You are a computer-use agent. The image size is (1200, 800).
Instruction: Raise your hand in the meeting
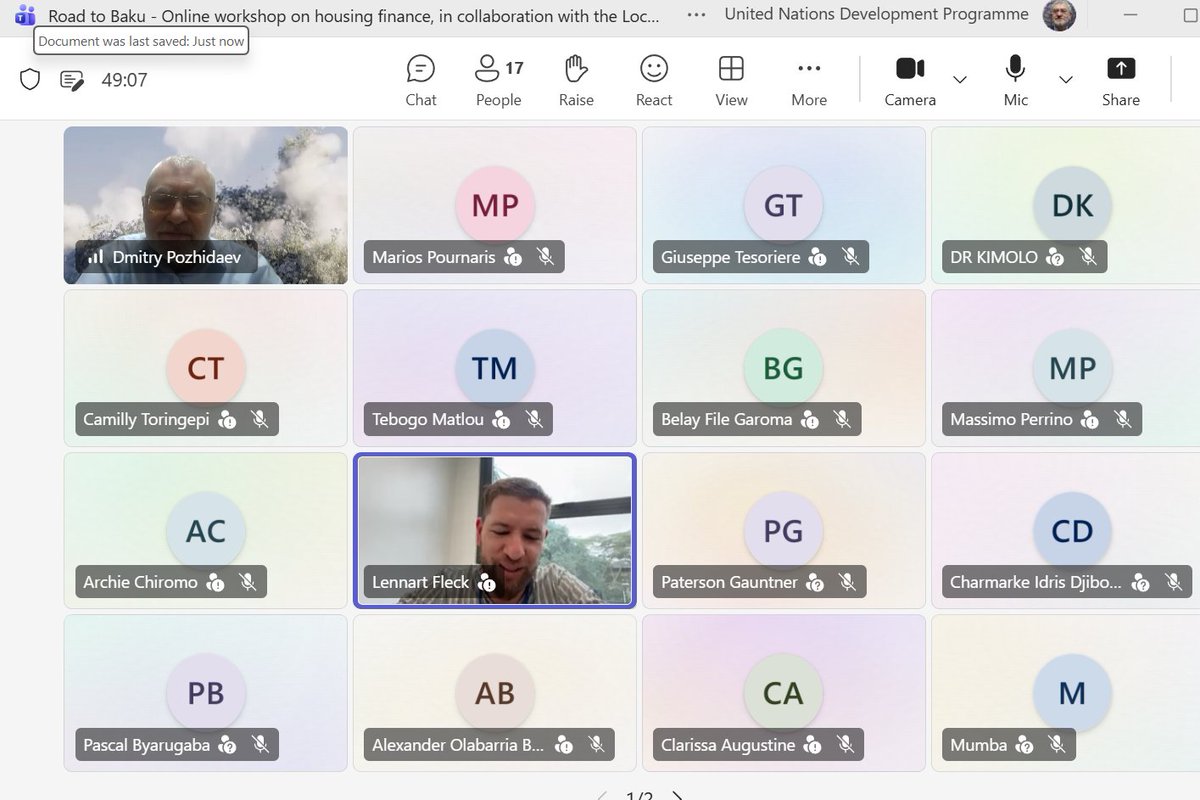click(x=576, y=81)
